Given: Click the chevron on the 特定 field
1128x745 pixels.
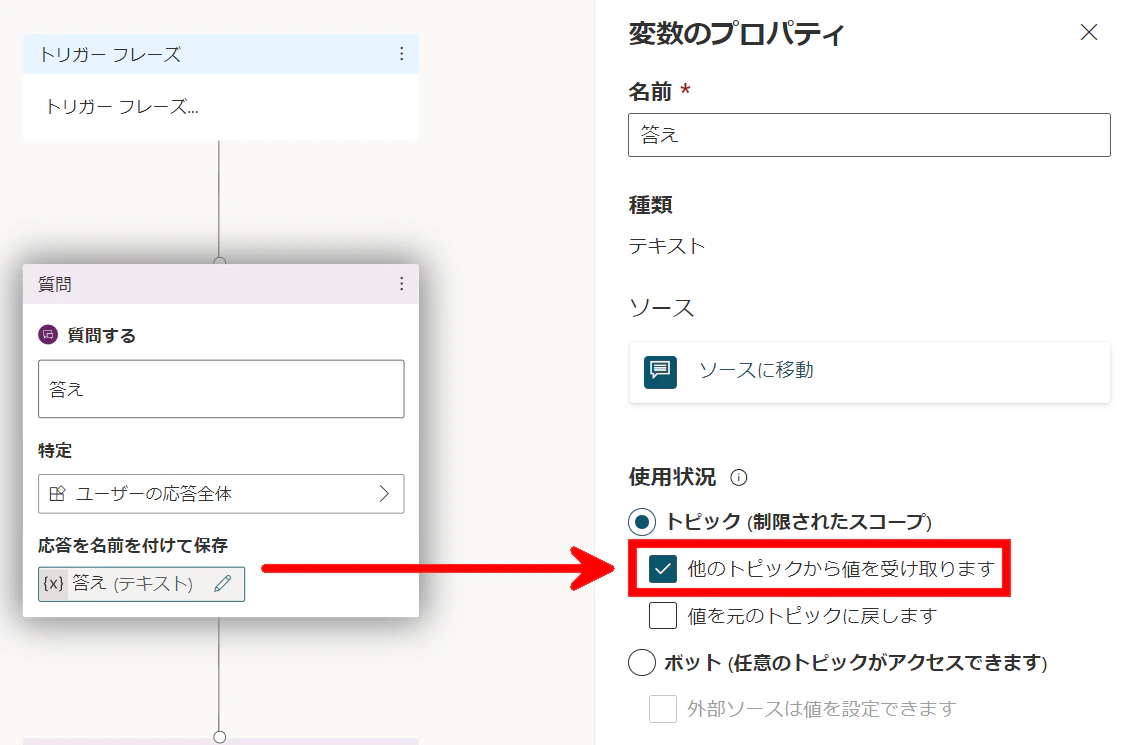Looking at the screenshot, I should [384, 493].
